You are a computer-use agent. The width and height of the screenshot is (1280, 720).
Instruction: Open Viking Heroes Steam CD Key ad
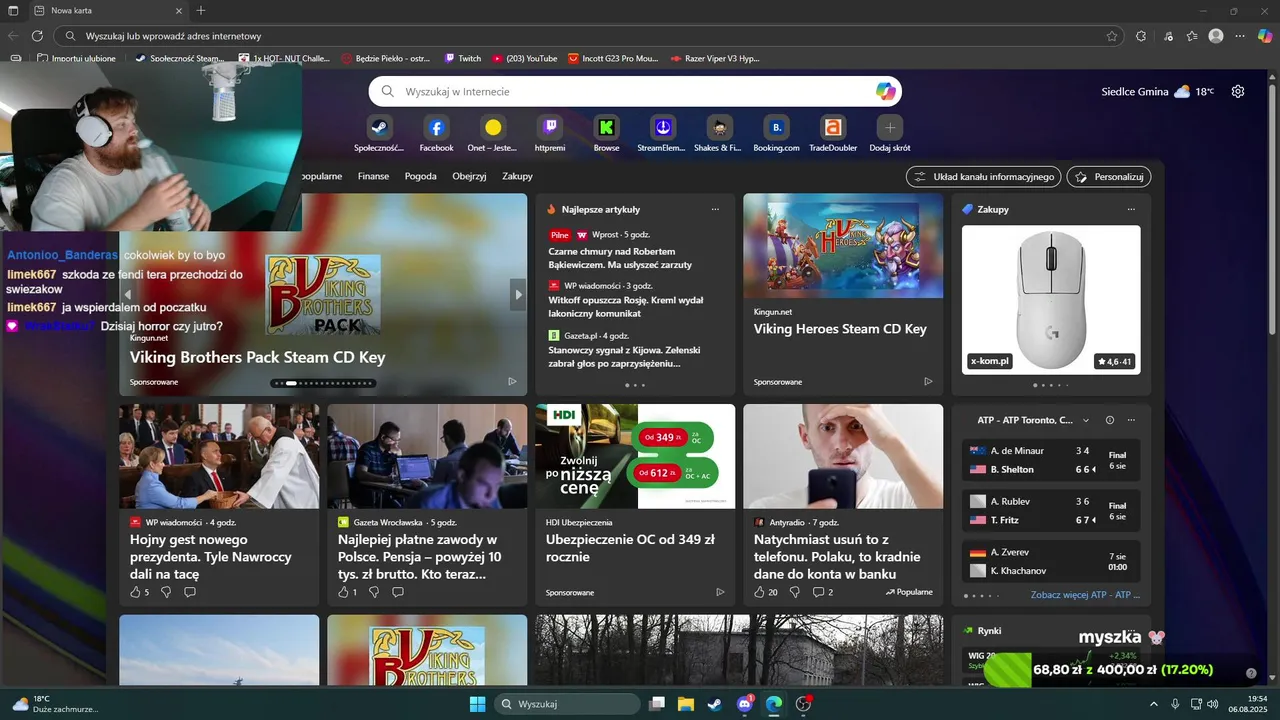pos(843,294)
